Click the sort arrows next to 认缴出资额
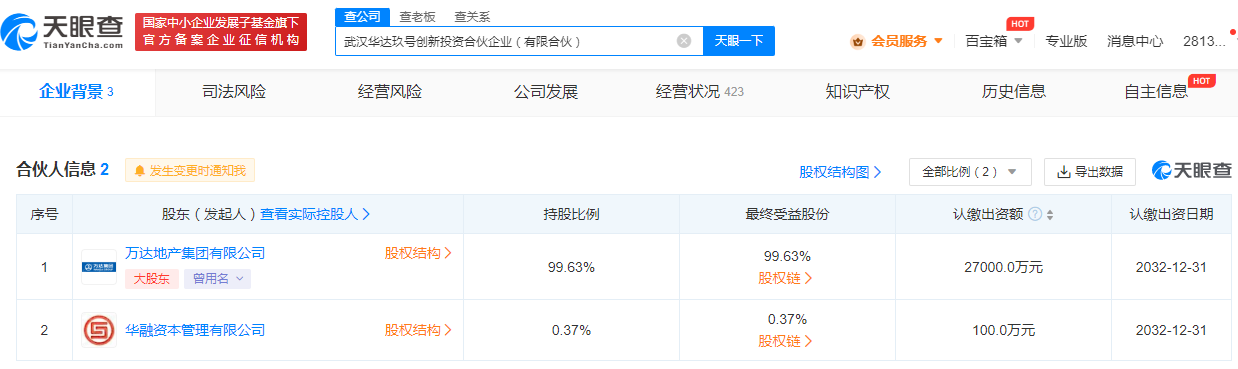Screen dimensions: 1238x369 click(x=1050, y=214)
